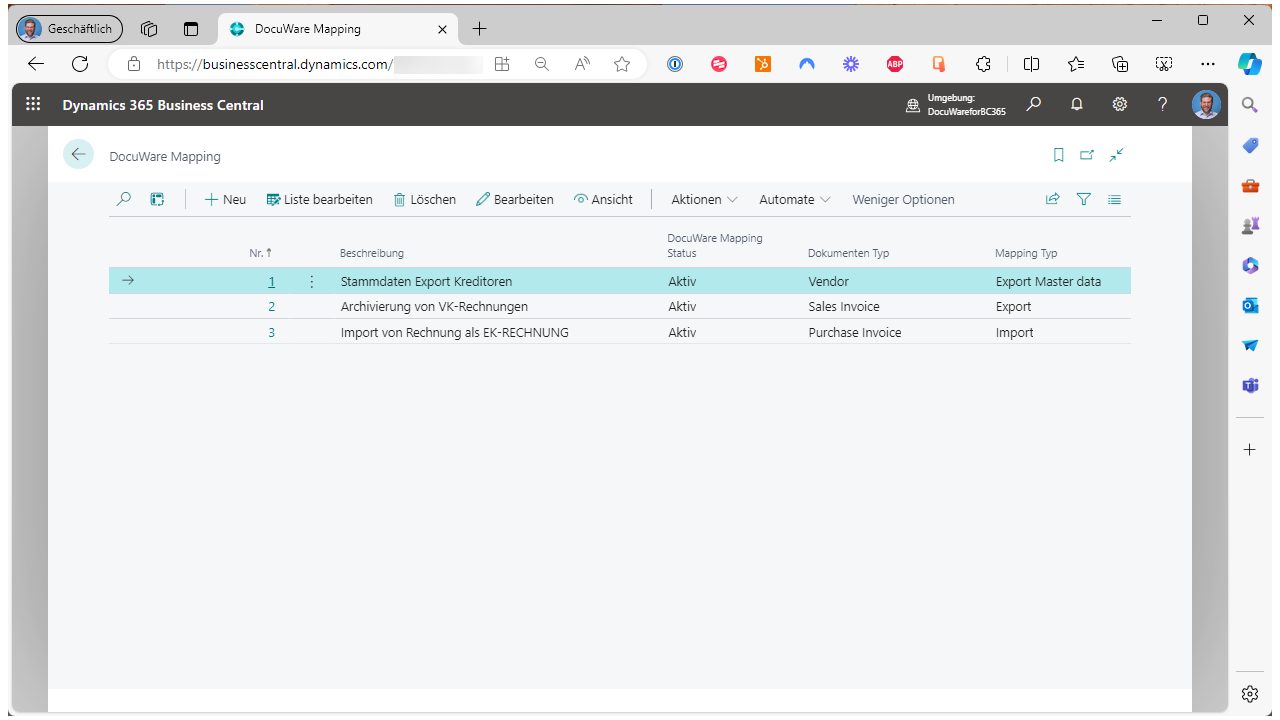Toggle focus mode on the list
1280x720 pixels.
[1116, 155]
